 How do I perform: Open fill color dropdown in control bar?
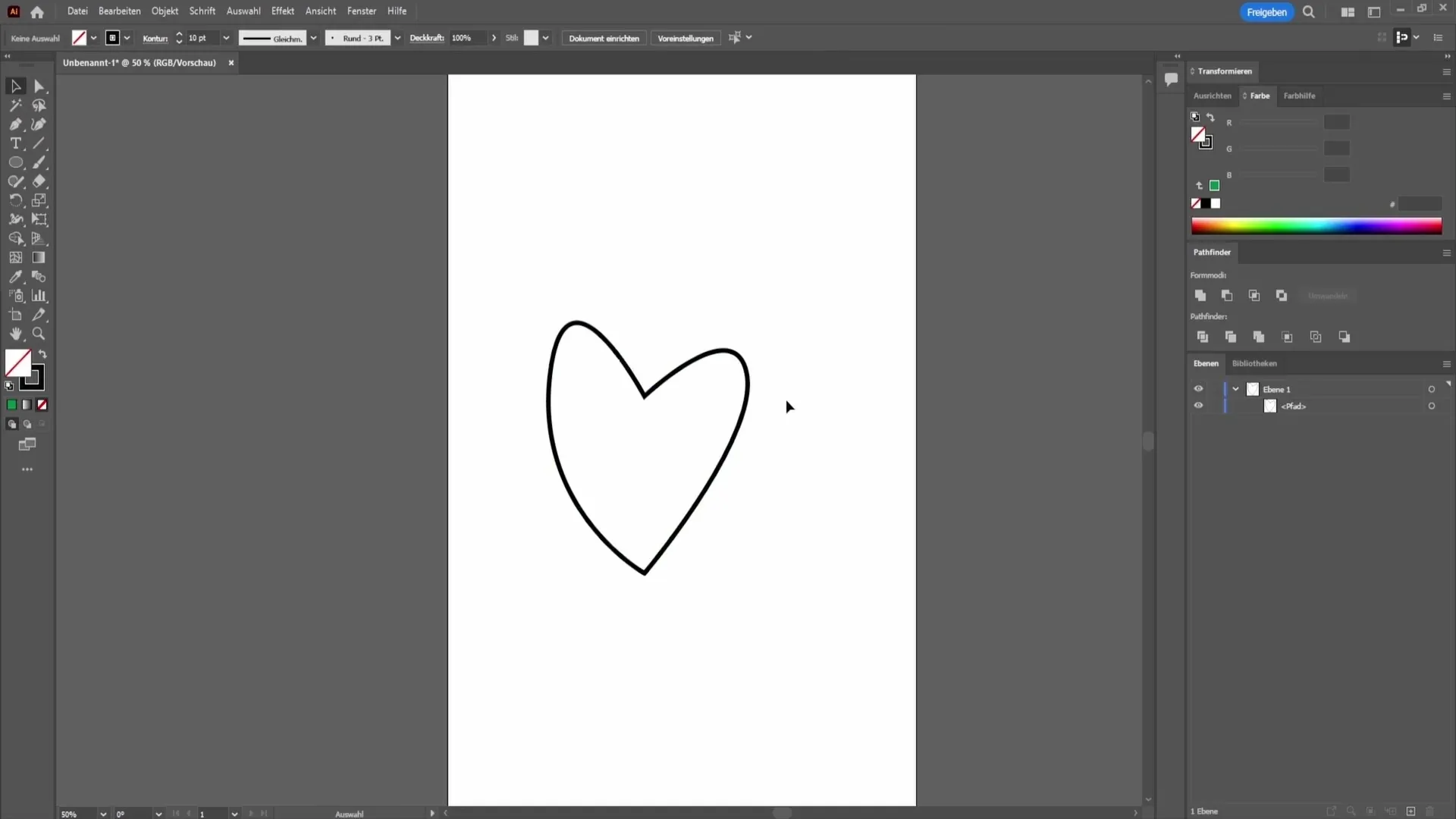[93, 38]
